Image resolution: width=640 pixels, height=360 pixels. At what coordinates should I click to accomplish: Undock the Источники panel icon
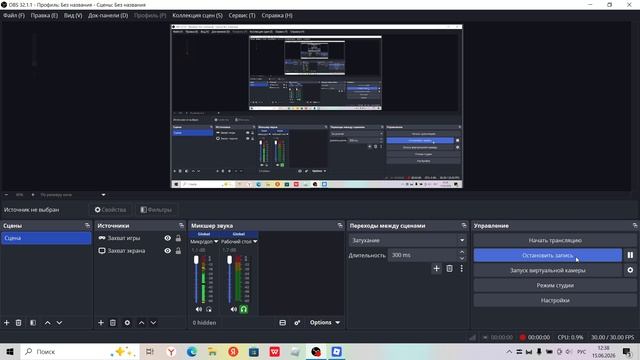tap(181, 225)
